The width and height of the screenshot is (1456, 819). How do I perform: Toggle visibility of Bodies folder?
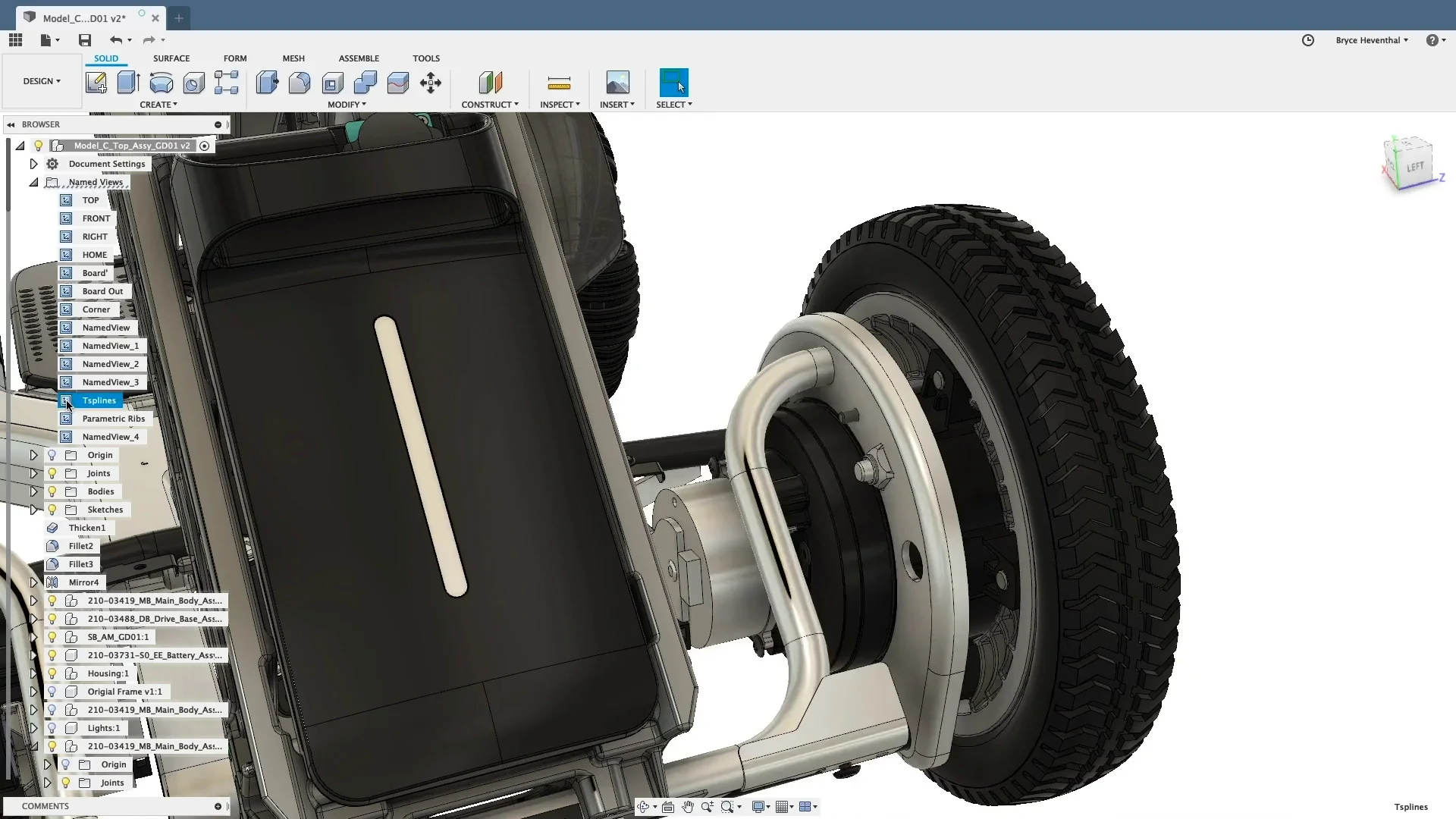pos(52,491)
